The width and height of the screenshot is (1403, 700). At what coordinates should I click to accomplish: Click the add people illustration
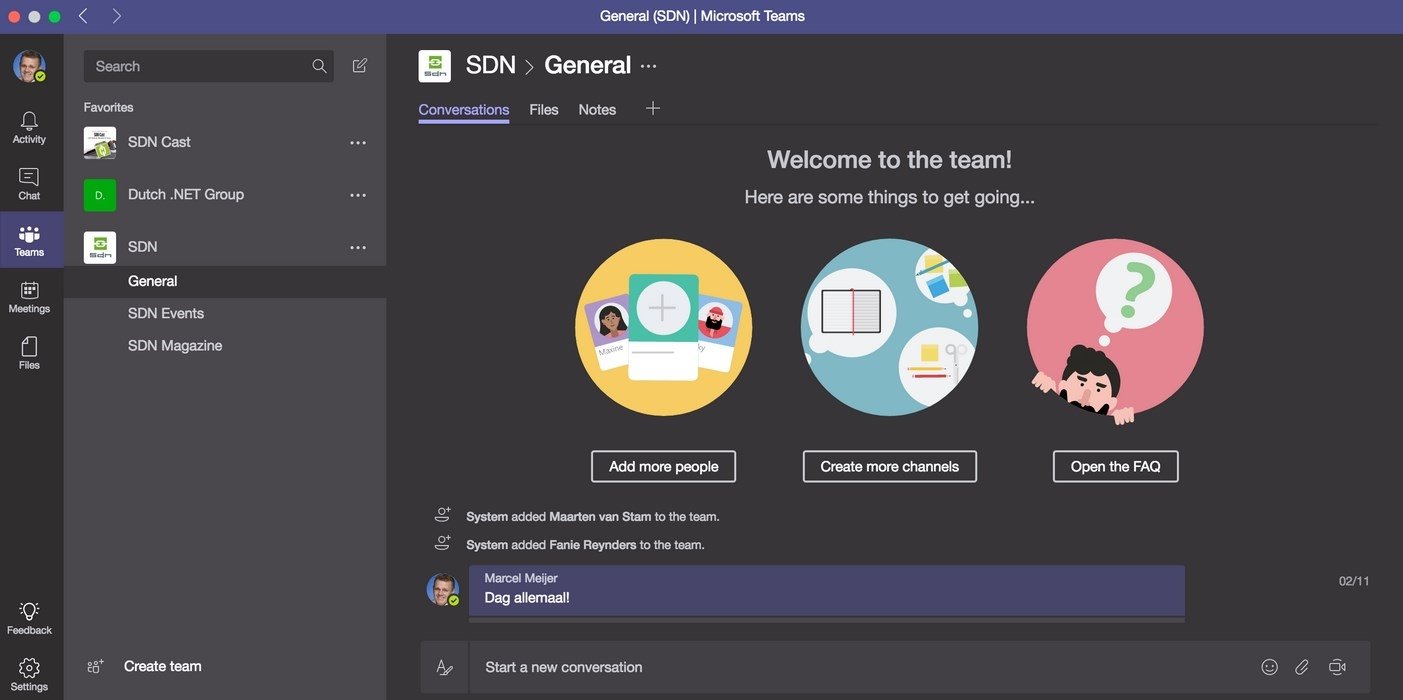664,327
